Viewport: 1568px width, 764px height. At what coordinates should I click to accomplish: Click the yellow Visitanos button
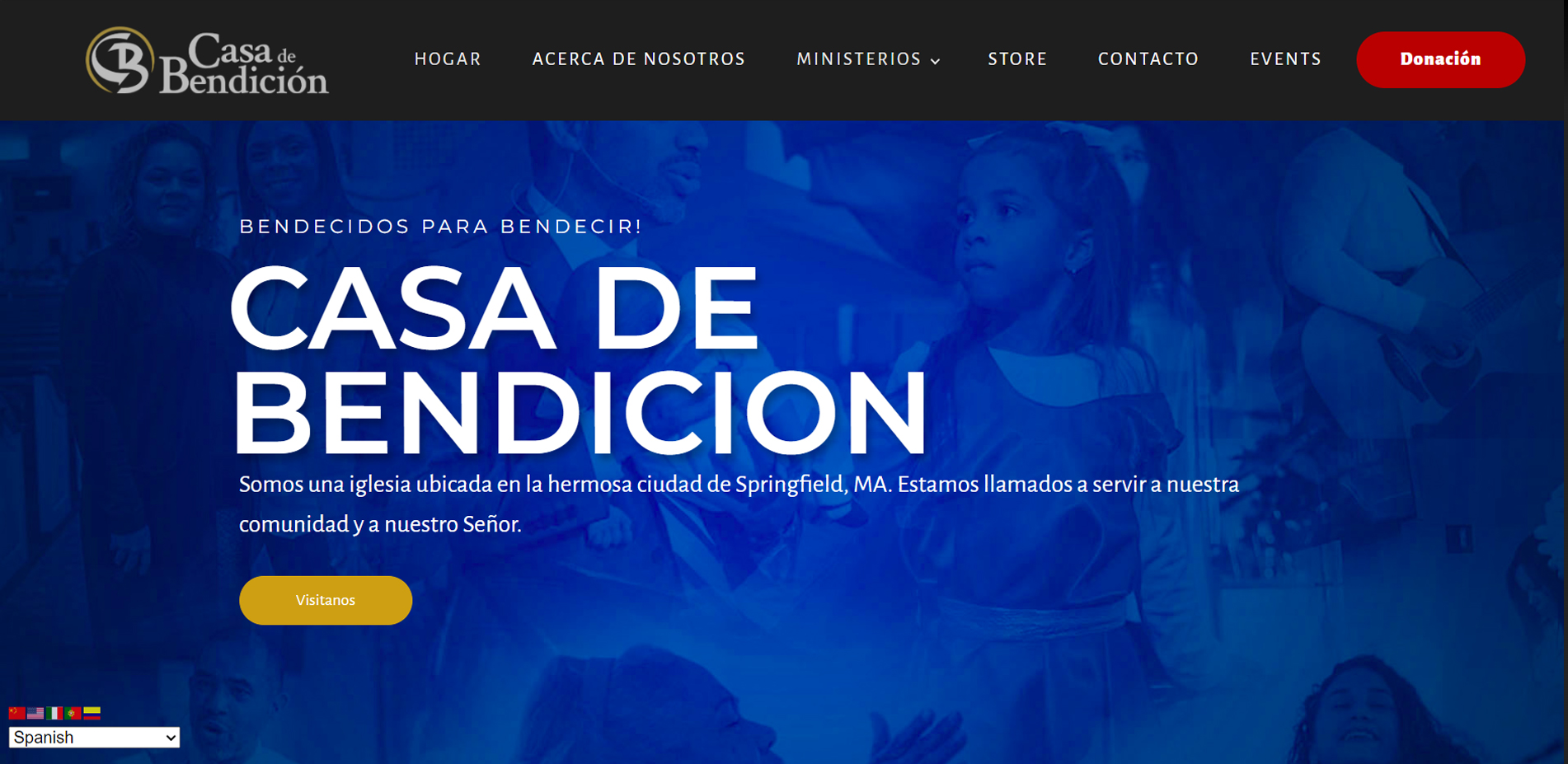tap(326, 600)
